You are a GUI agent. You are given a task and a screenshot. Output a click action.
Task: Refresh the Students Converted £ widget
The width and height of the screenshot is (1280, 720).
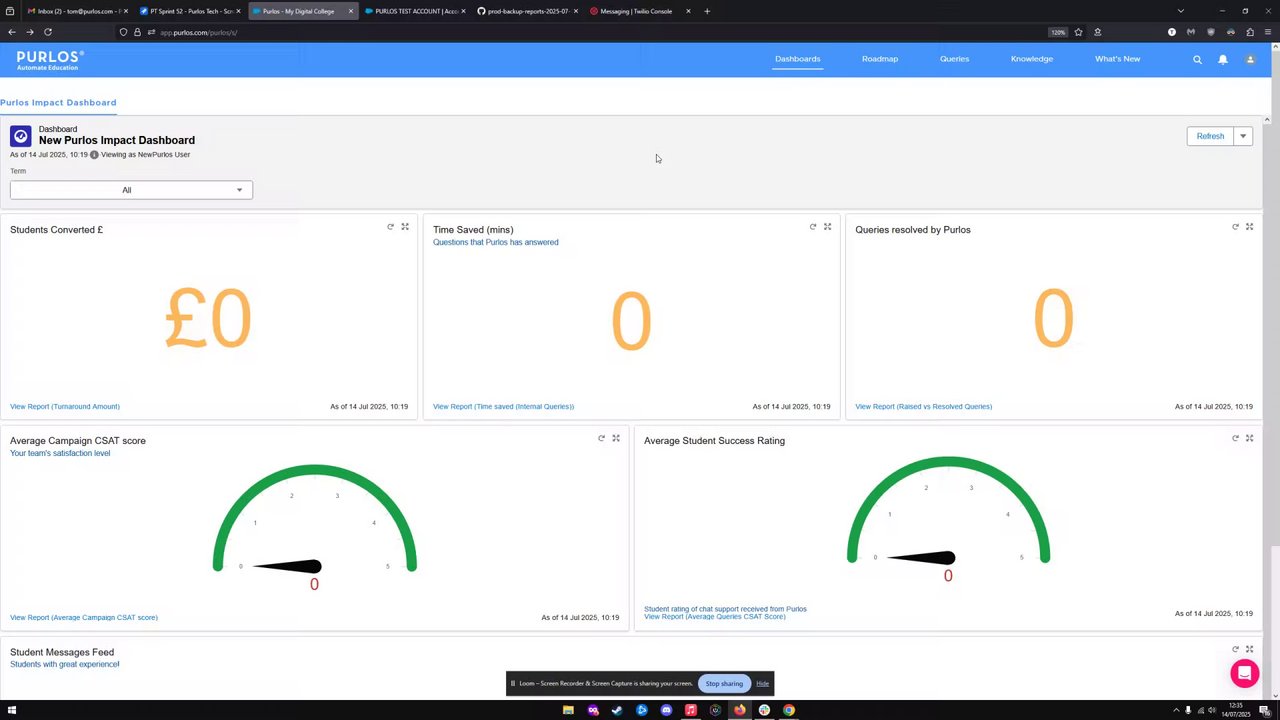pyautogui.click(x=390, y=227)
